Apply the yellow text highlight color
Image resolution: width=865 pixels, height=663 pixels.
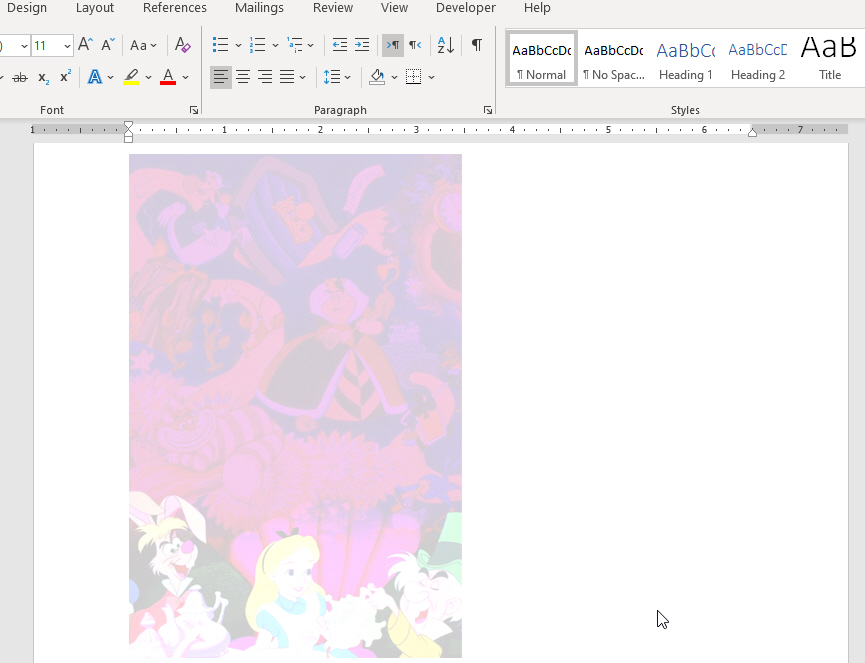[131, 77]
